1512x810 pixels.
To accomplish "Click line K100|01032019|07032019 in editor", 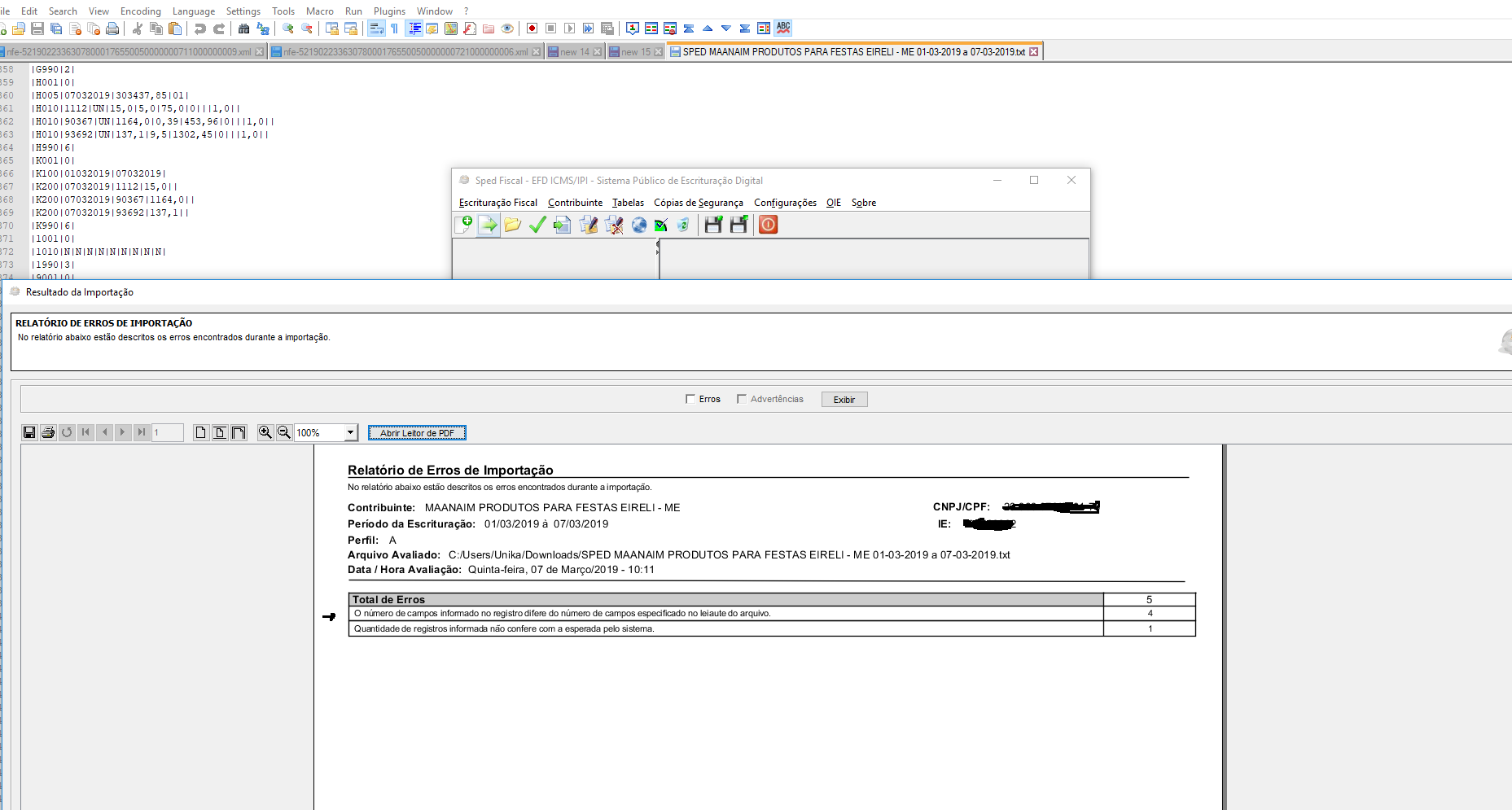I will [x=98, y=173].
